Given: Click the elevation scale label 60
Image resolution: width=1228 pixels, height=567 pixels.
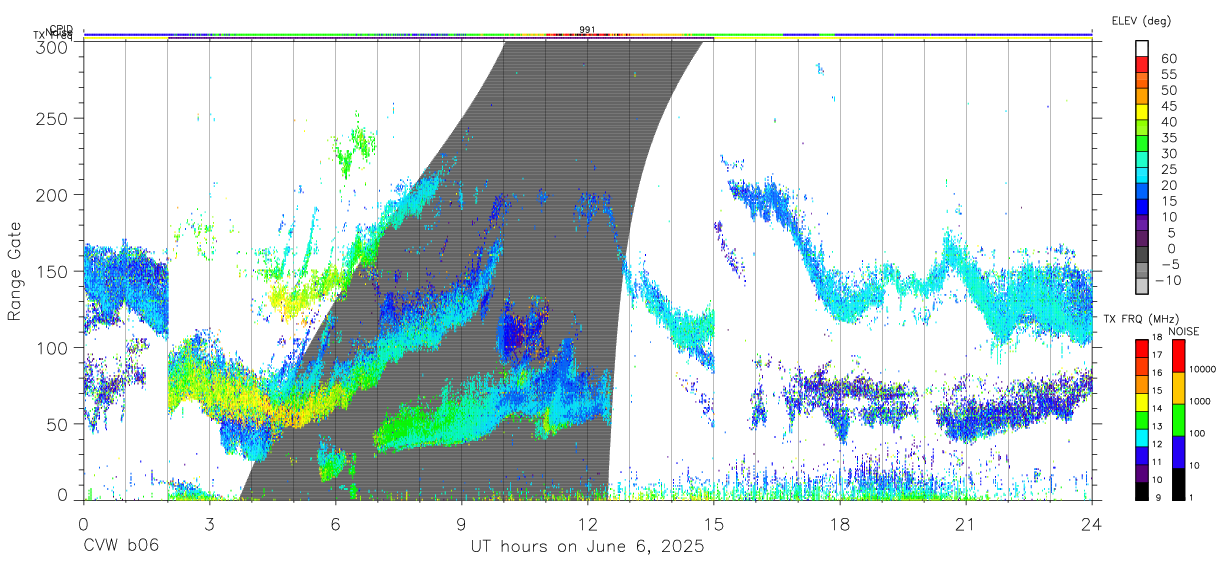Looking at the screenshot, I should [1168, 58].
